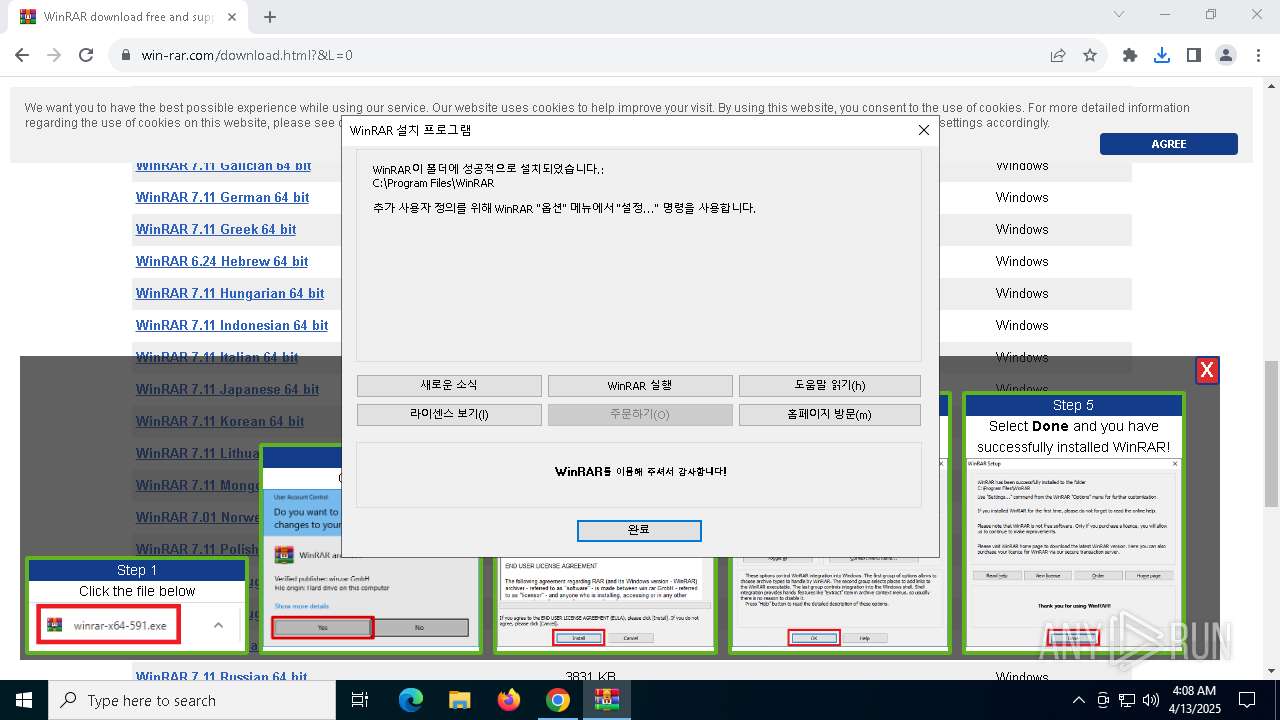
Task: Launch WinRAR with the WinRAR 실행 button
Action: click(640, 386)
